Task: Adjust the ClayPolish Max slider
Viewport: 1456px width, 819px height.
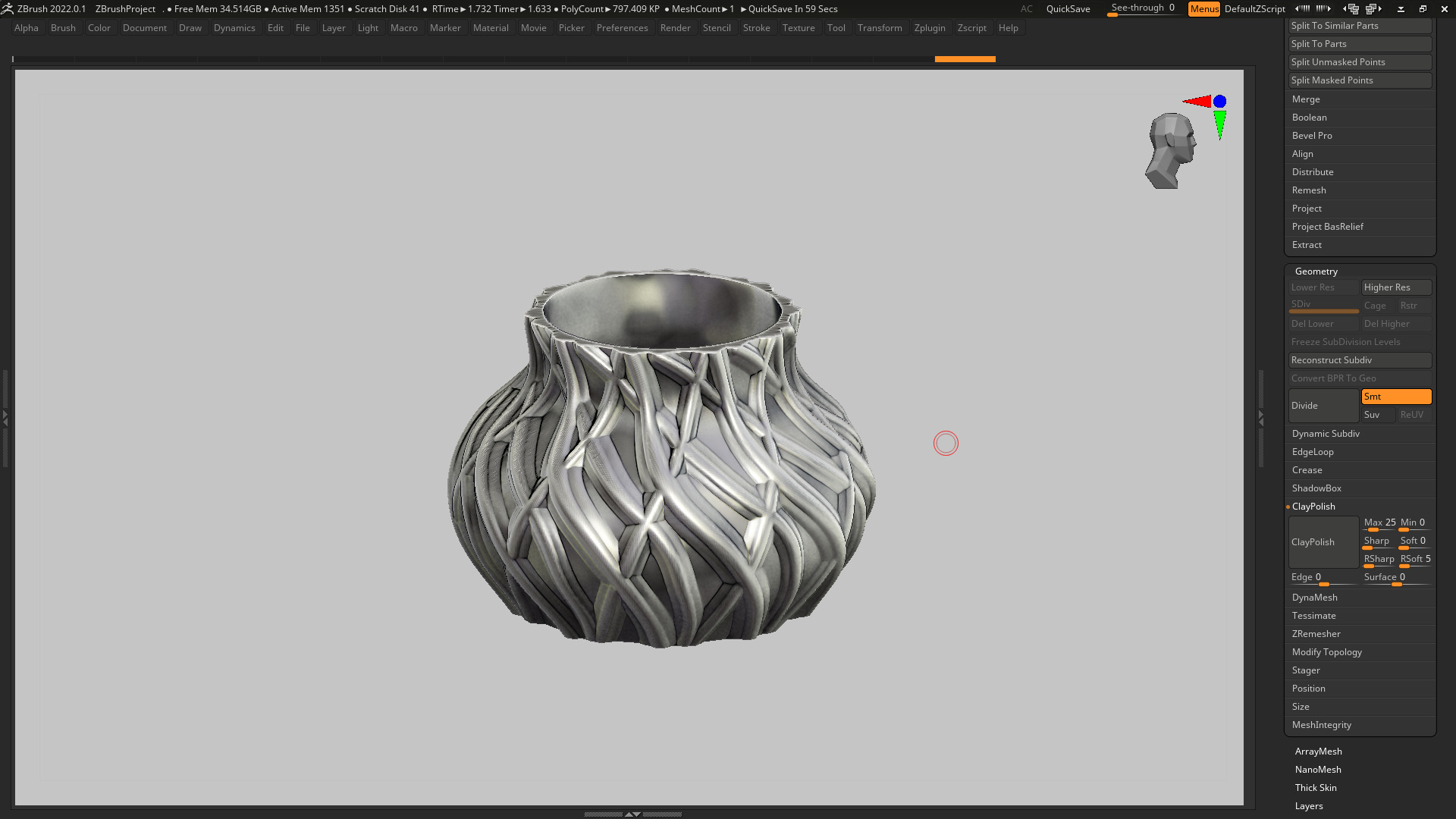Action: pos(1379,523)
